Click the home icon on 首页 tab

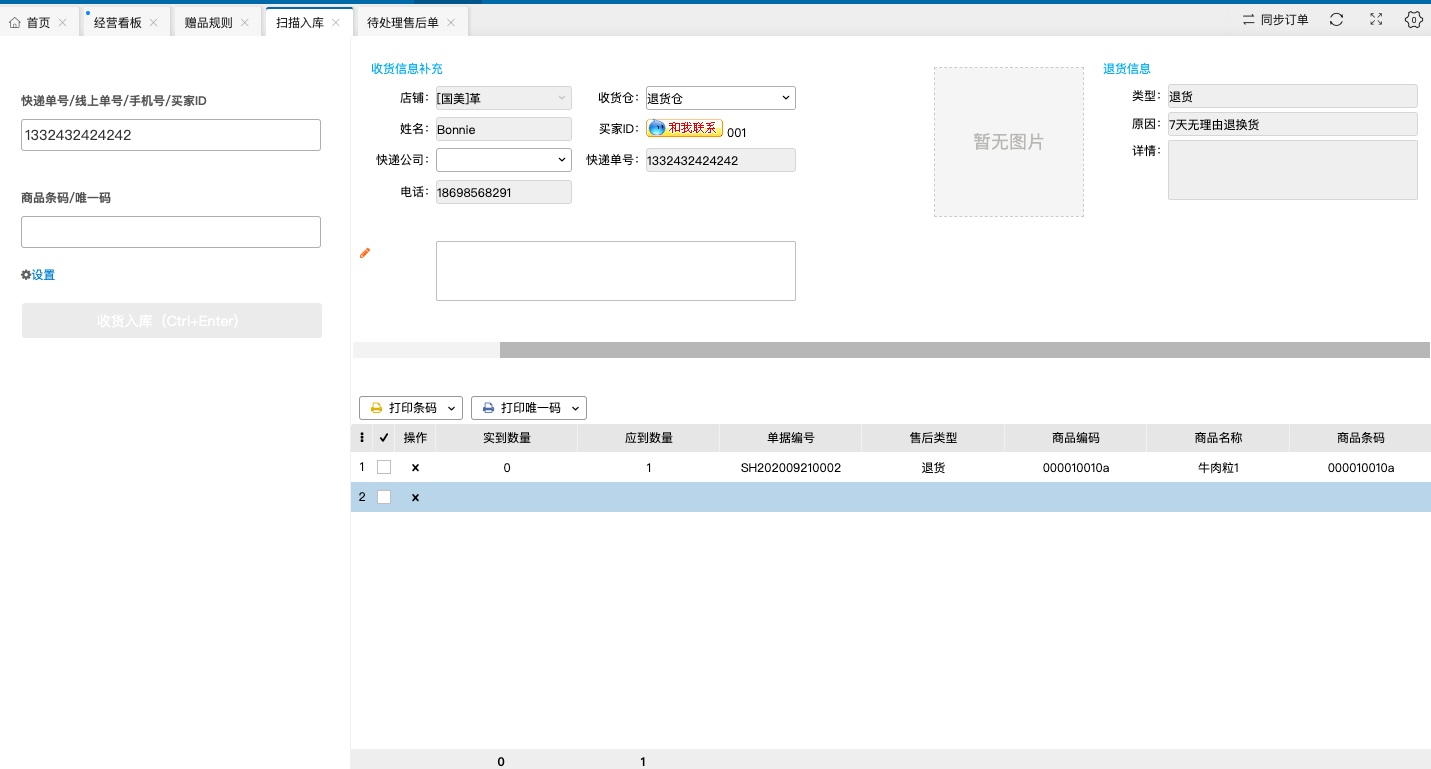click(x=15, y=22)
